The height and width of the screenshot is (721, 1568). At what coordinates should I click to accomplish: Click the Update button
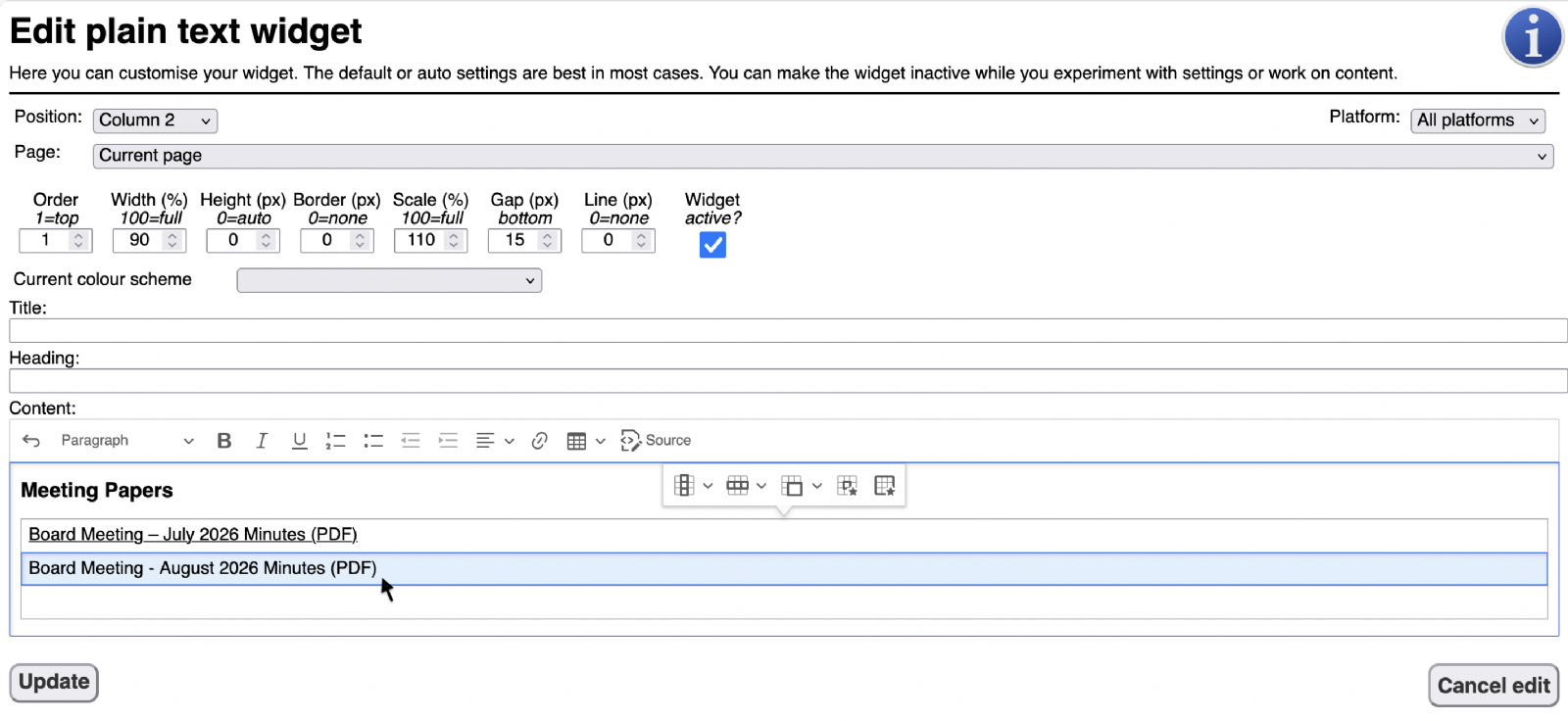point(54,683)
